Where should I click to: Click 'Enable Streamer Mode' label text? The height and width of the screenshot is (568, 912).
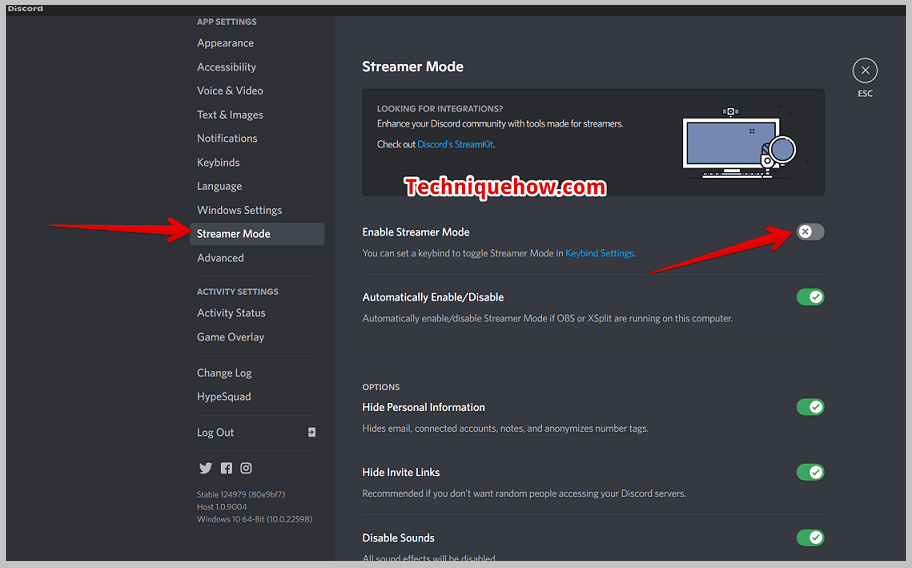click(x=416, y=232)
